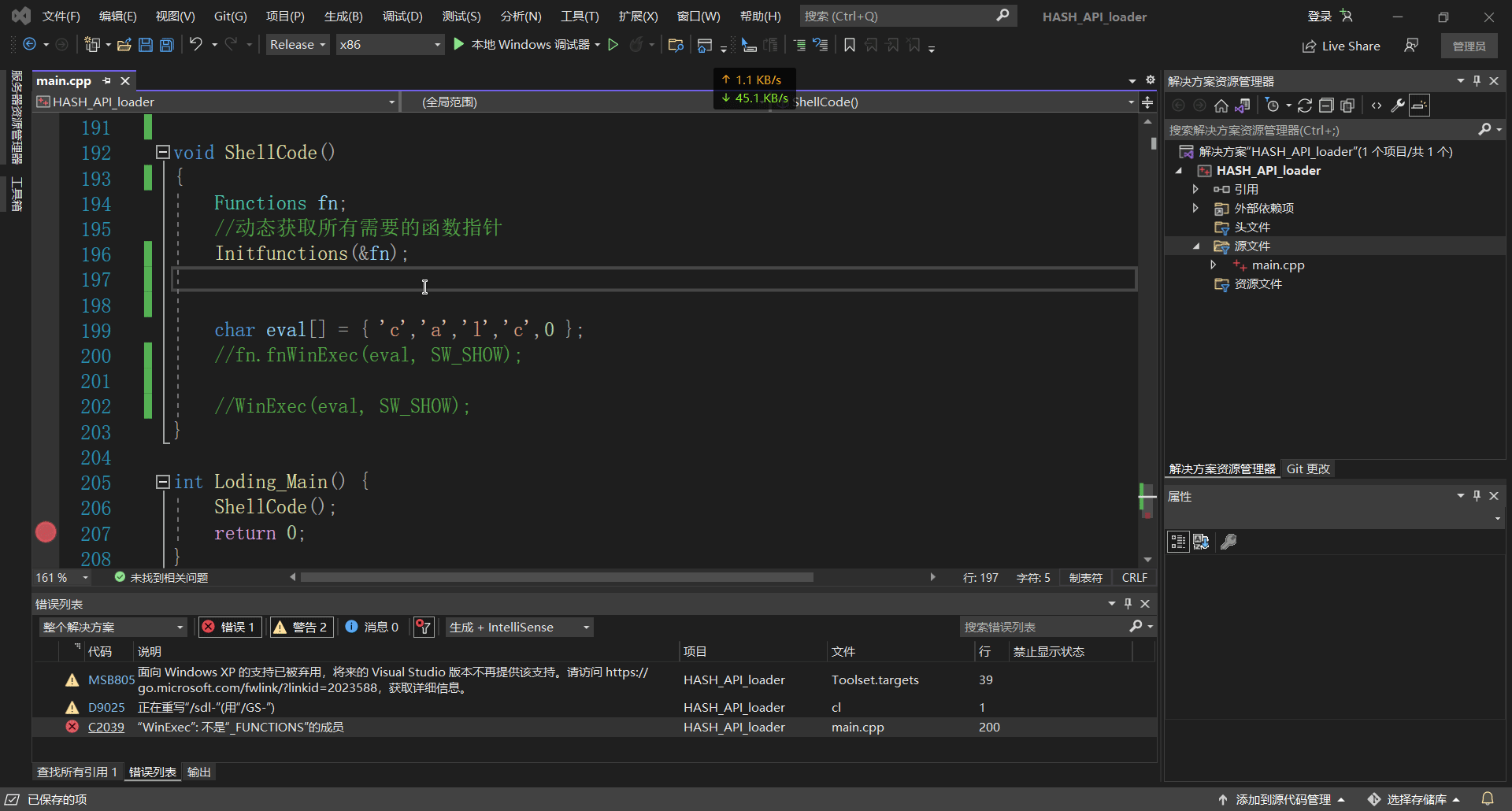
Task: Click the 登录 sign-in button
Action: tap(1329, 16)
